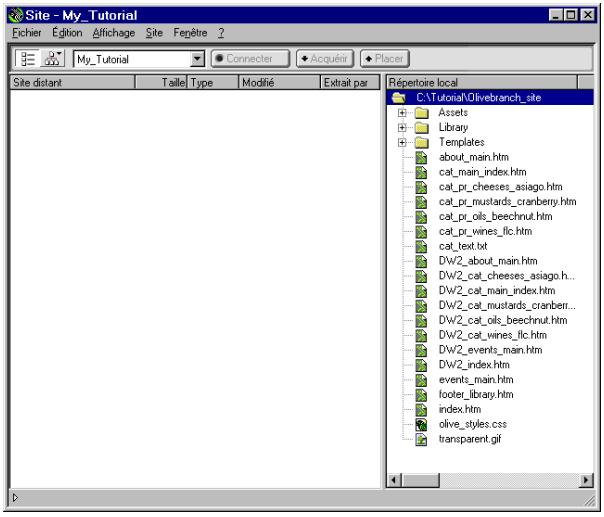Open the ? help menu
Viewport: 604px width, 517px height.
[x=221, y=33]
